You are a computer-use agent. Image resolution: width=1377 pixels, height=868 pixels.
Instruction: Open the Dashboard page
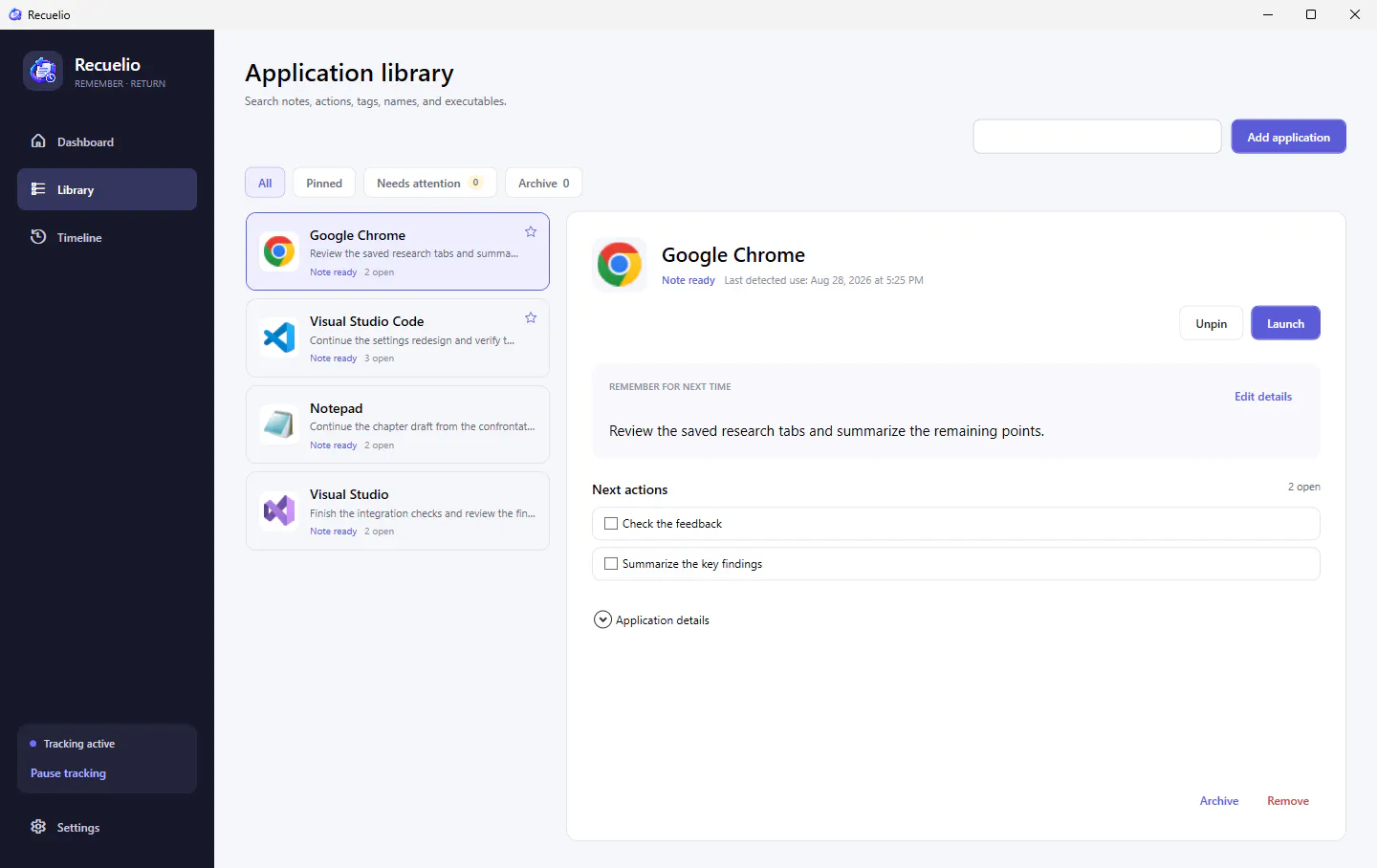point(107,141)
